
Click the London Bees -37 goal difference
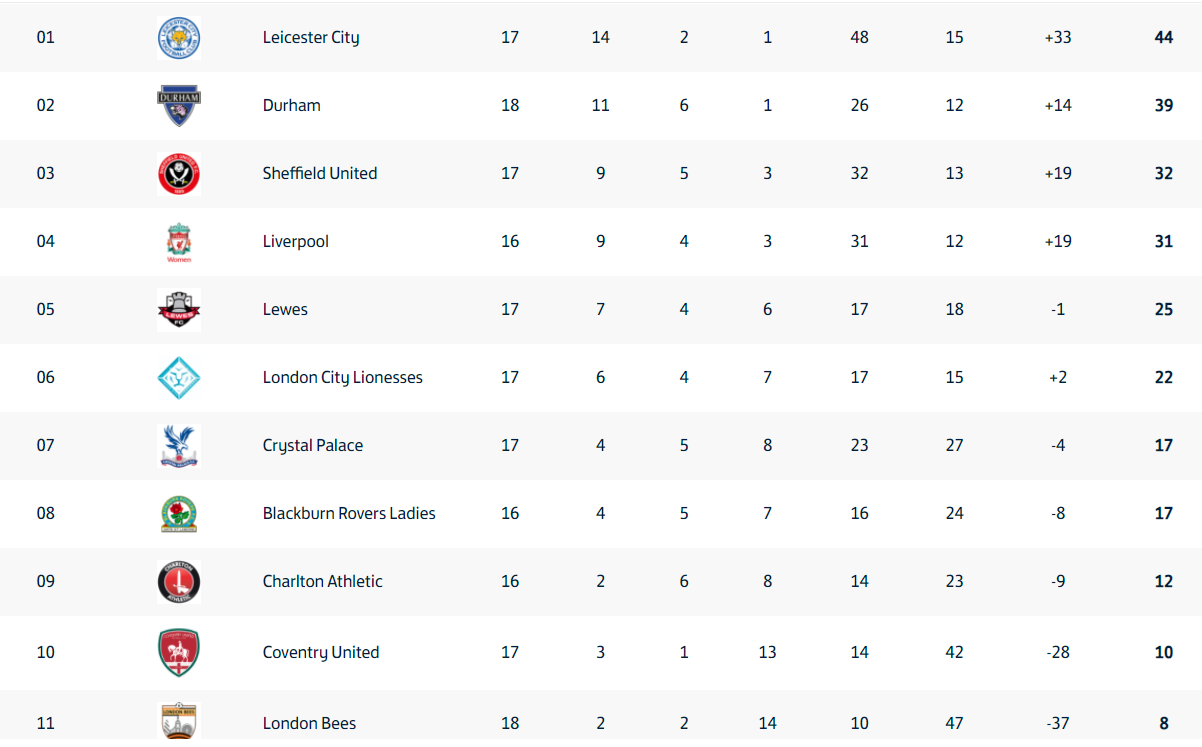pos(1058,723)
